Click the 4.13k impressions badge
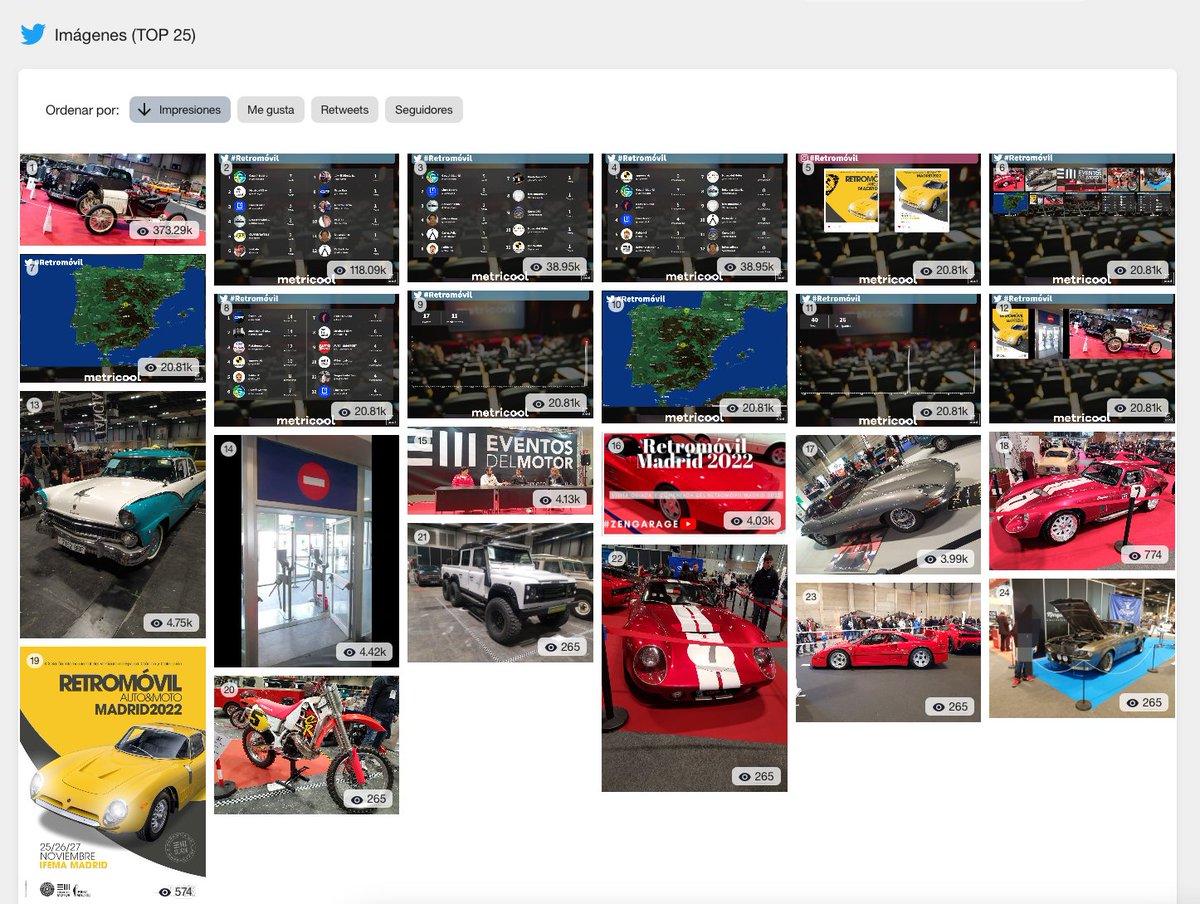Screen dimensions: 1200x904 [558, 499]
